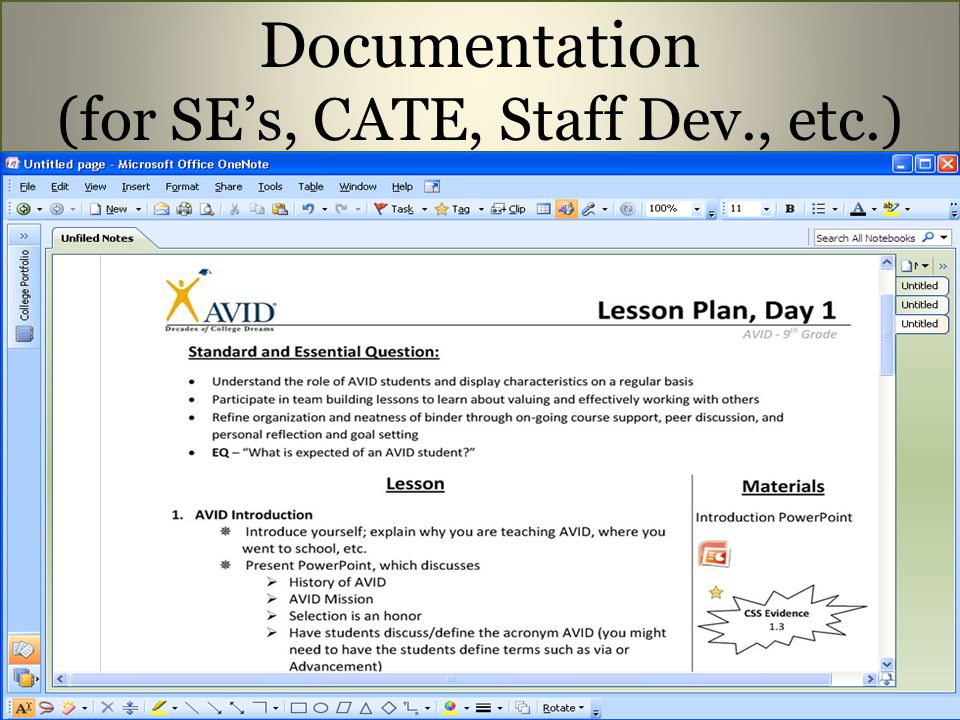Click the E-mail envelope icon
Image resolution: width=960 pixels, height=720 pixels.
162,209
